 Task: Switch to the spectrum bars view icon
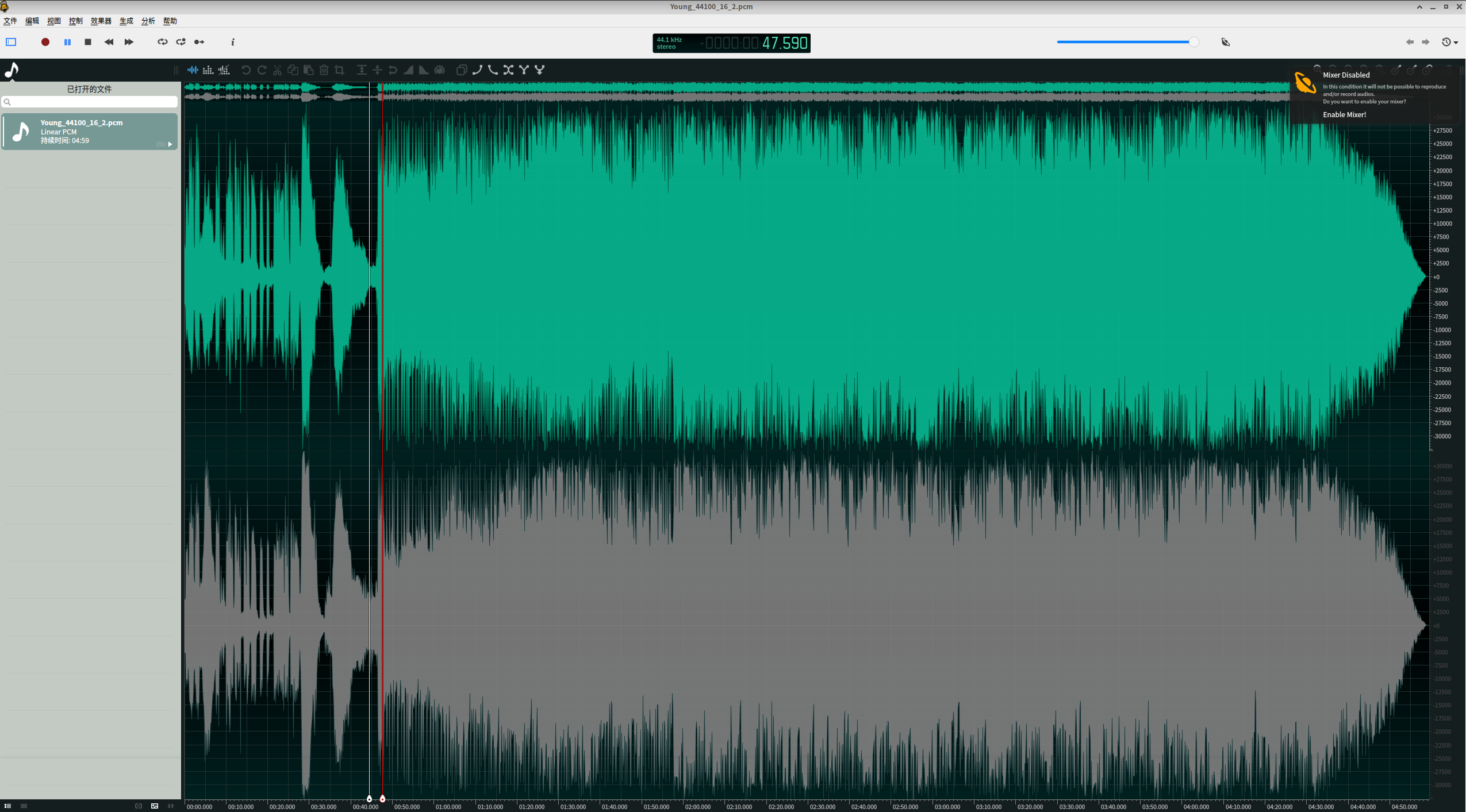208,70
